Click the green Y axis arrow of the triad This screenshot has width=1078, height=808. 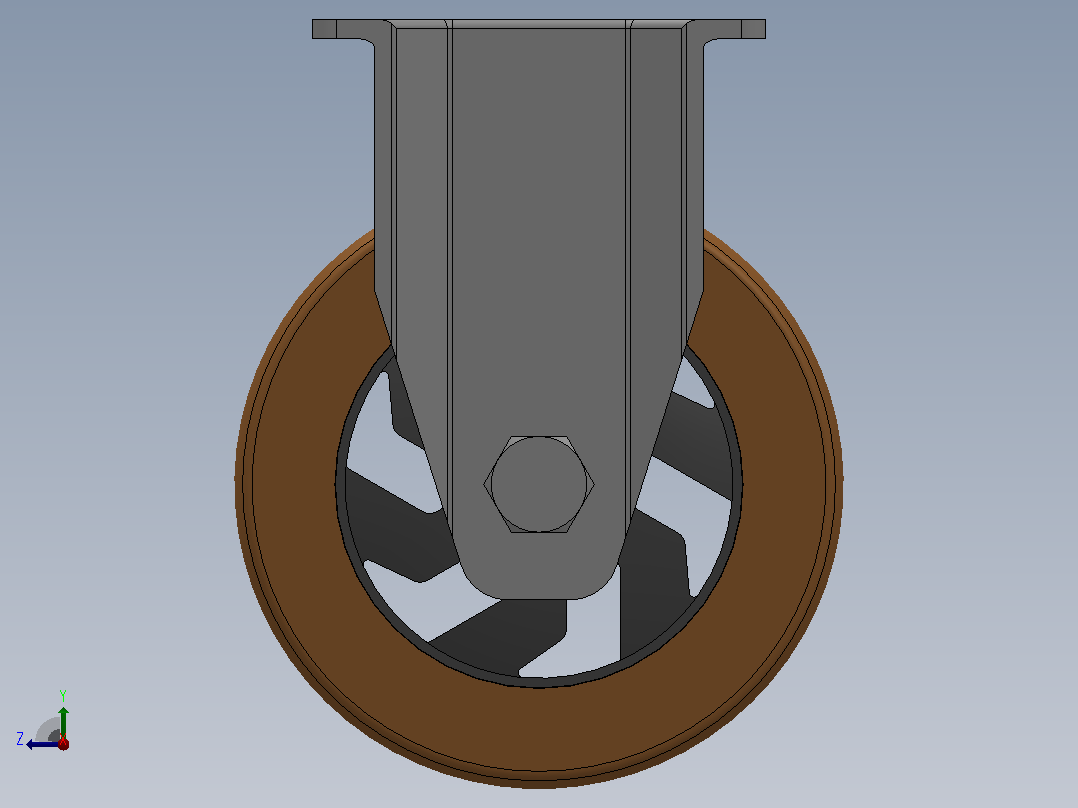click(63, 721)
